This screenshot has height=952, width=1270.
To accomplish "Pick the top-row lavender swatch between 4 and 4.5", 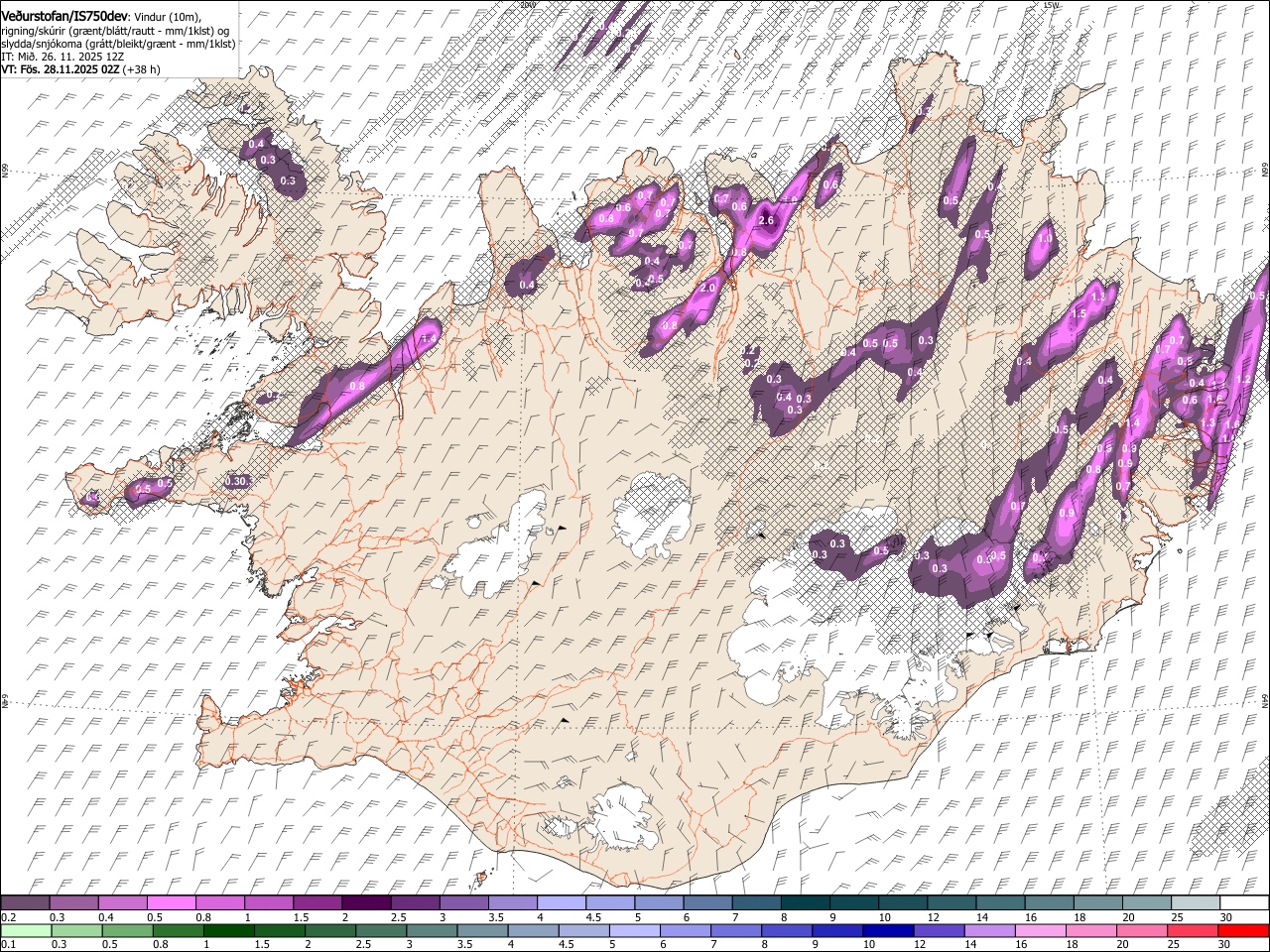I will 561,902.
